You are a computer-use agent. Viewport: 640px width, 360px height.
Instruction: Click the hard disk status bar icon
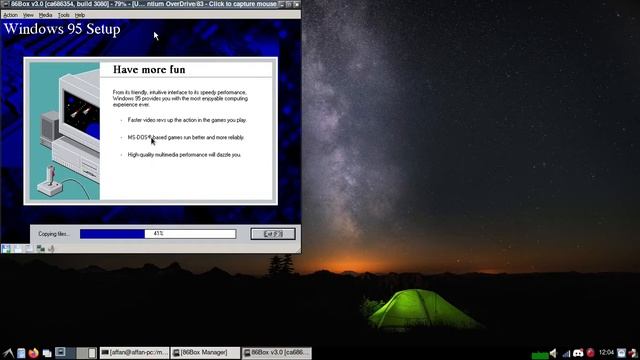(x=29, y=248)
